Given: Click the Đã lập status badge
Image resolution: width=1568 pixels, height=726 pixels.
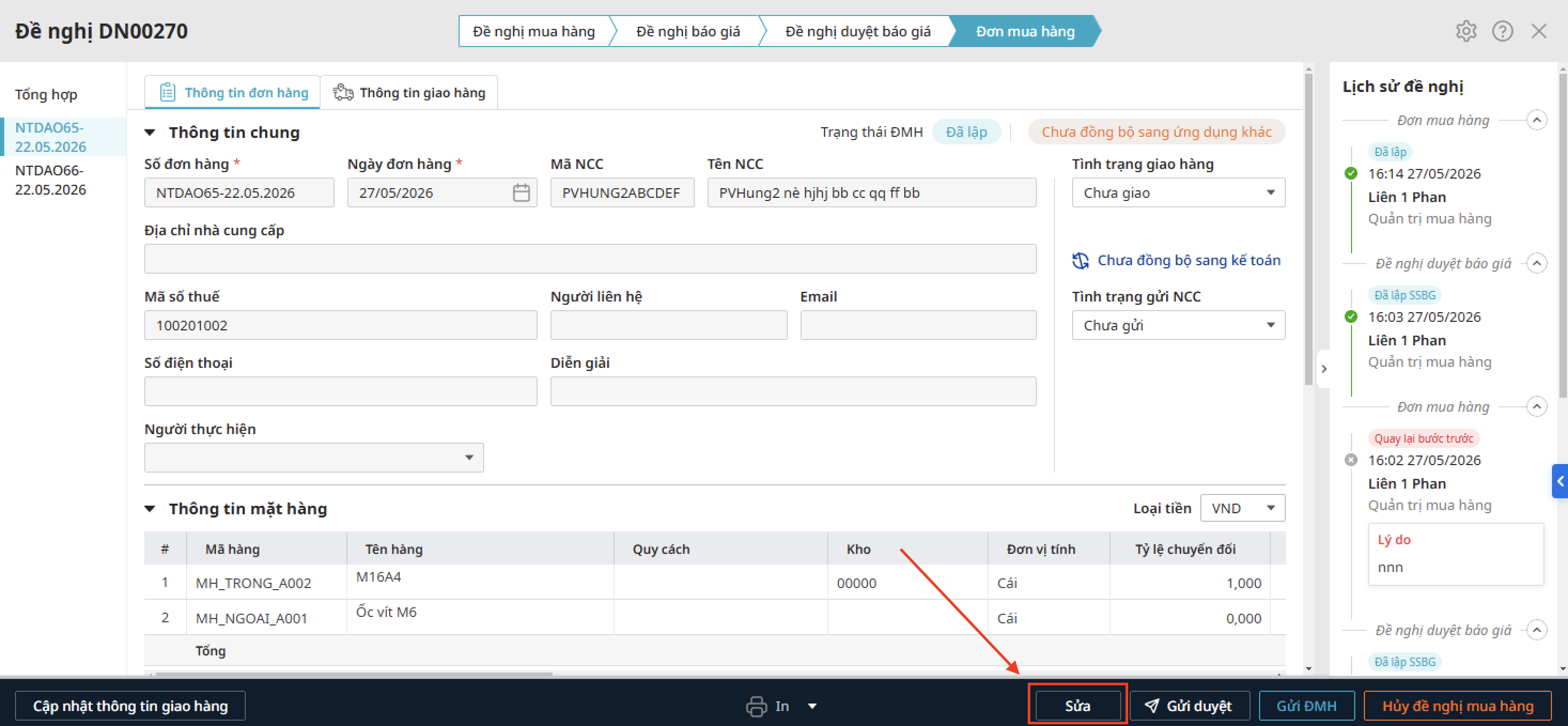Looking at the screenshot, I should [x=966, y=132].
